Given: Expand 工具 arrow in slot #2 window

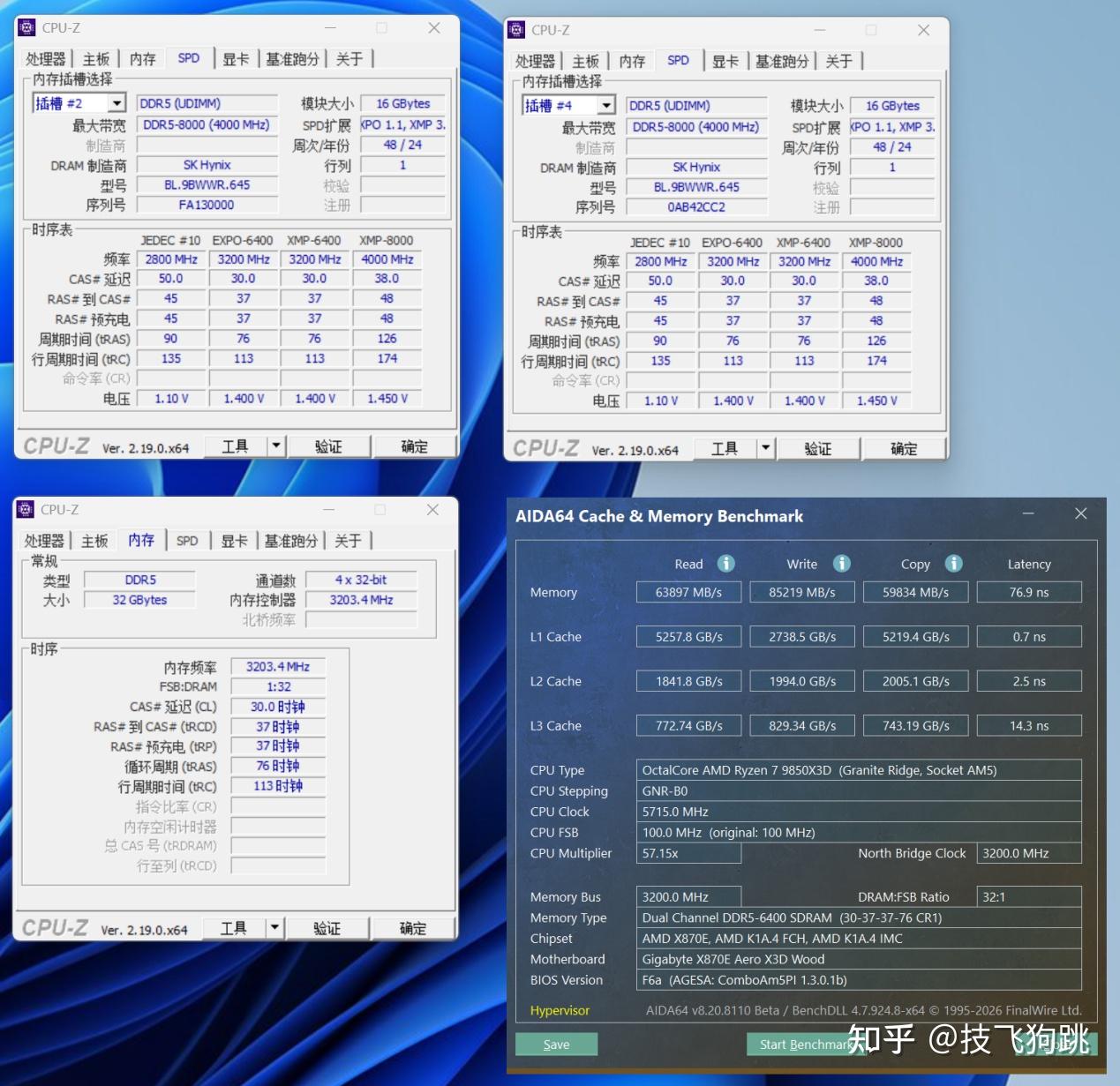Looking at the screenshot, I should tap(275, 446).
